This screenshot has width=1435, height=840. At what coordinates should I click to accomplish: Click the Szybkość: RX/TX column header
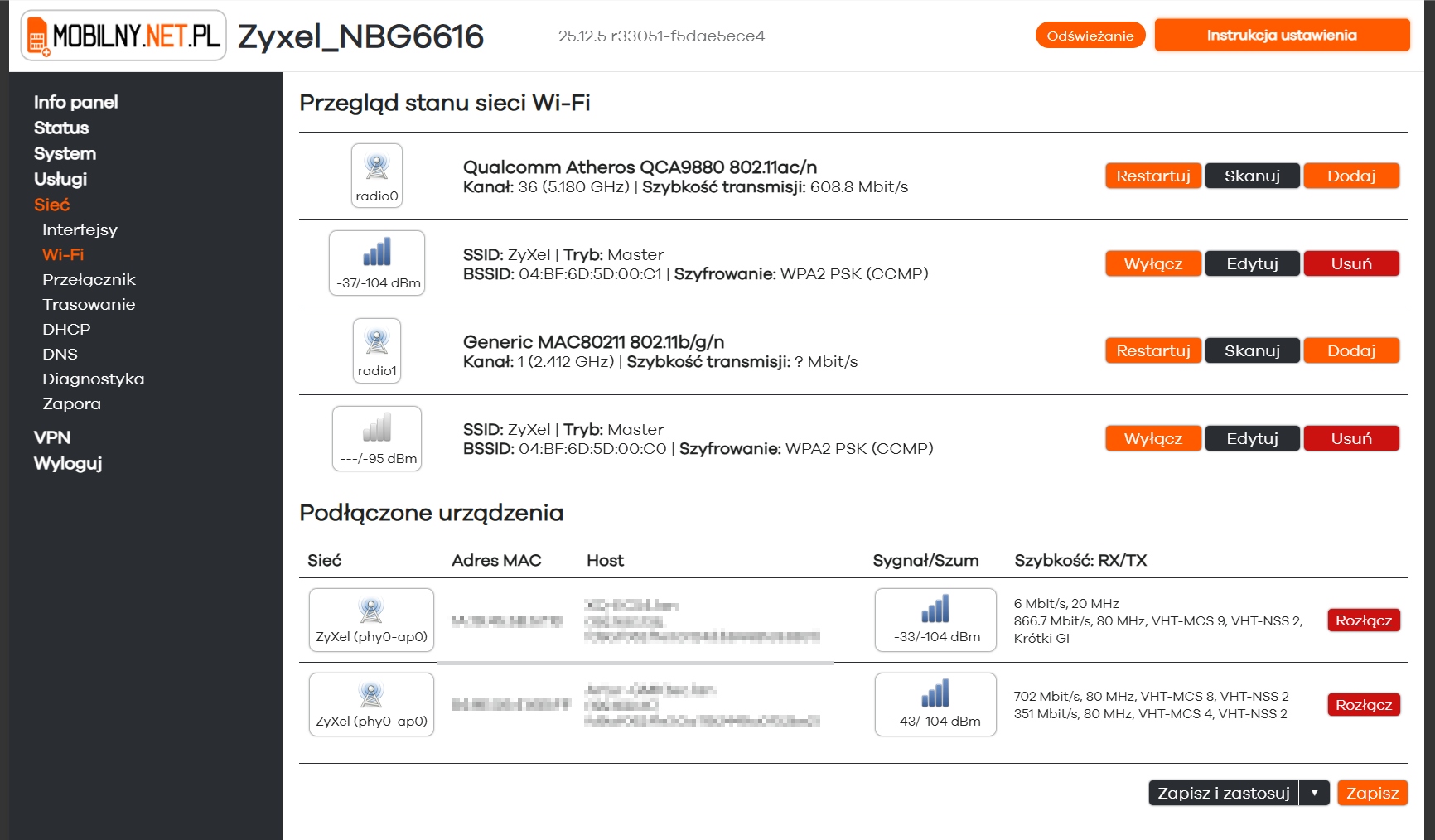coord(1080,560)
